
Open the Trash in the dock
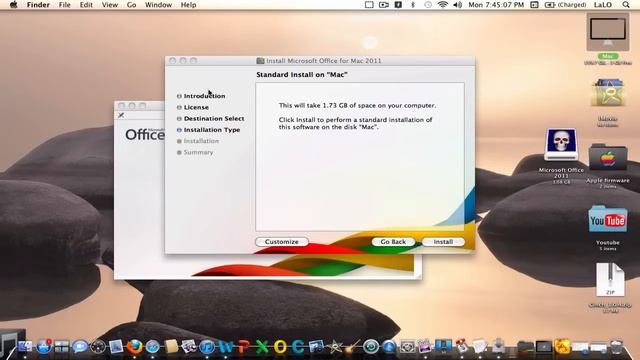pyautogui.click(x=617, y=347)
